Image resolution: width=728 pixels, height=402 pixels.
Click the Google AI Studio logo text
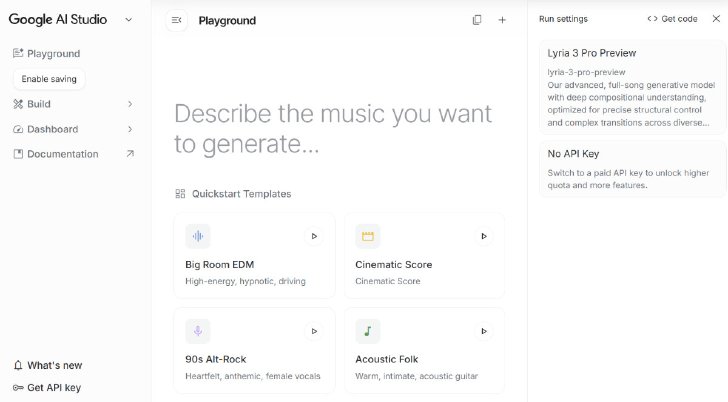(58, 19)
